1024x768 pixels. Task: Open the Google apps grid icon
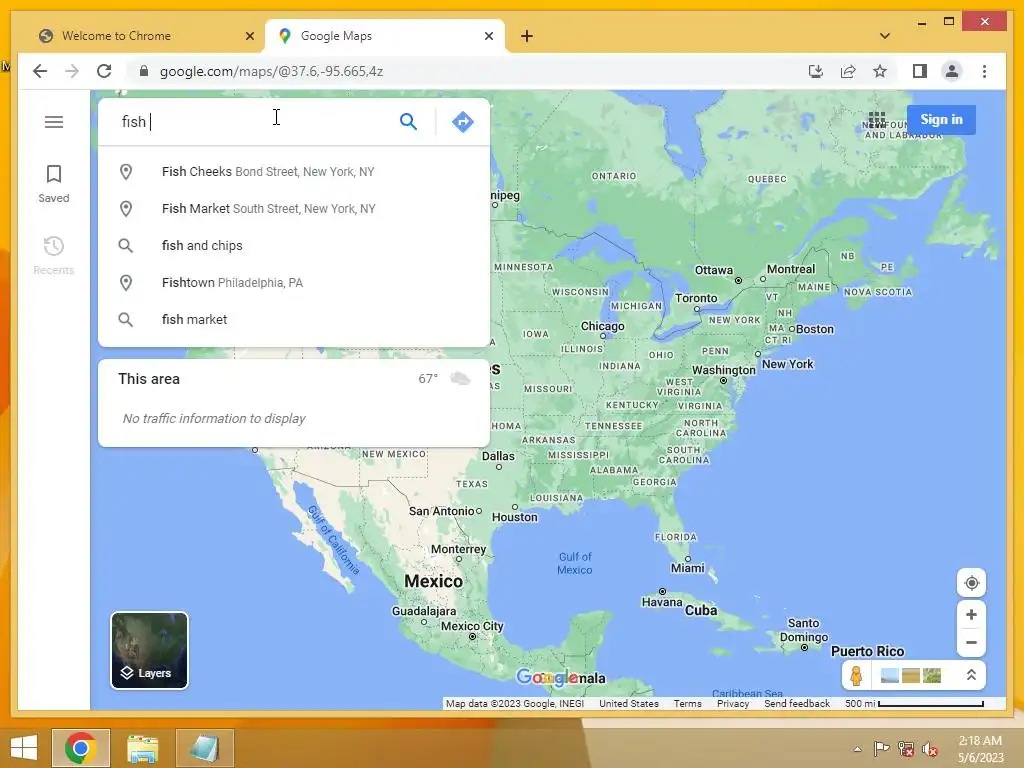pos(876,120)
